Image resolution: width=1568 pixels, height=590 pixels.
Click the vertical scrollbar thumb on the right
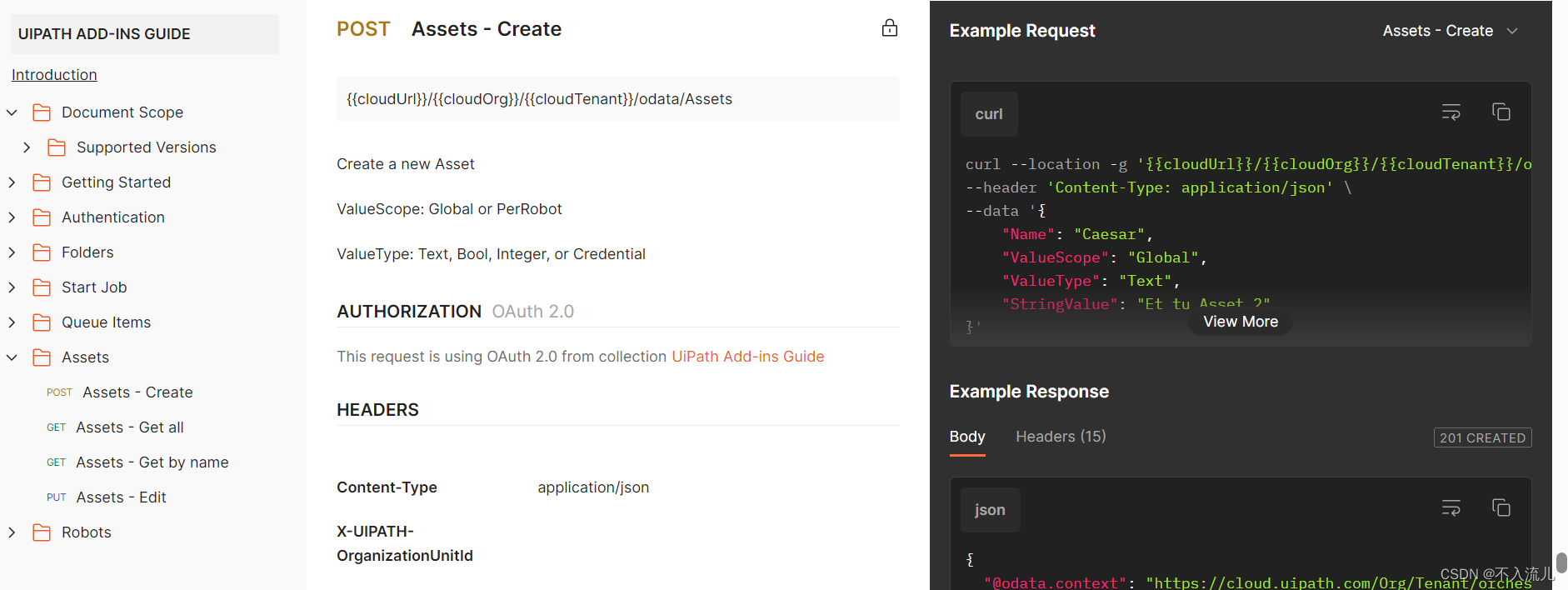tap(1561, 562)
